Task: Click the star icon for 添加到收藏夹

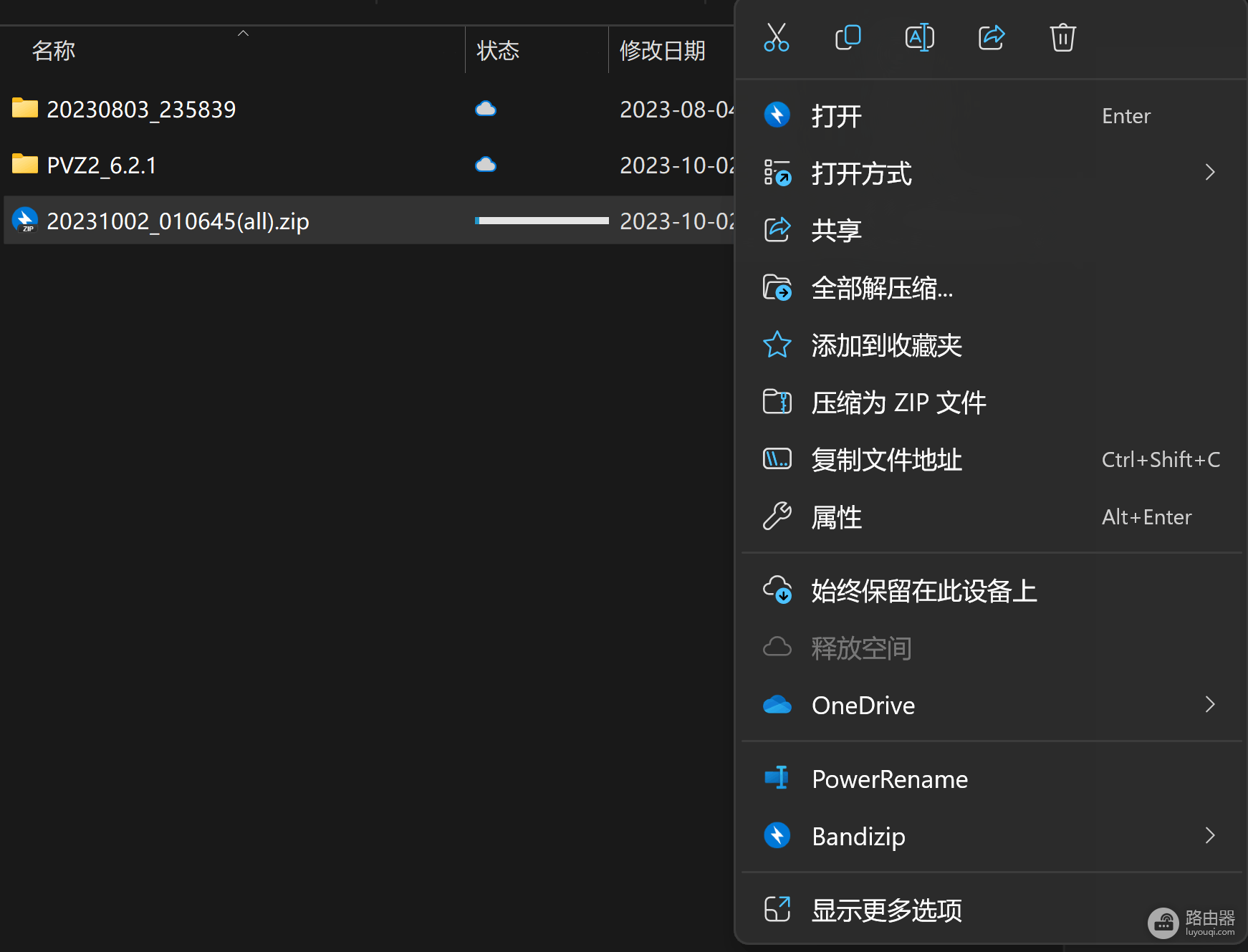Action: 777,345
